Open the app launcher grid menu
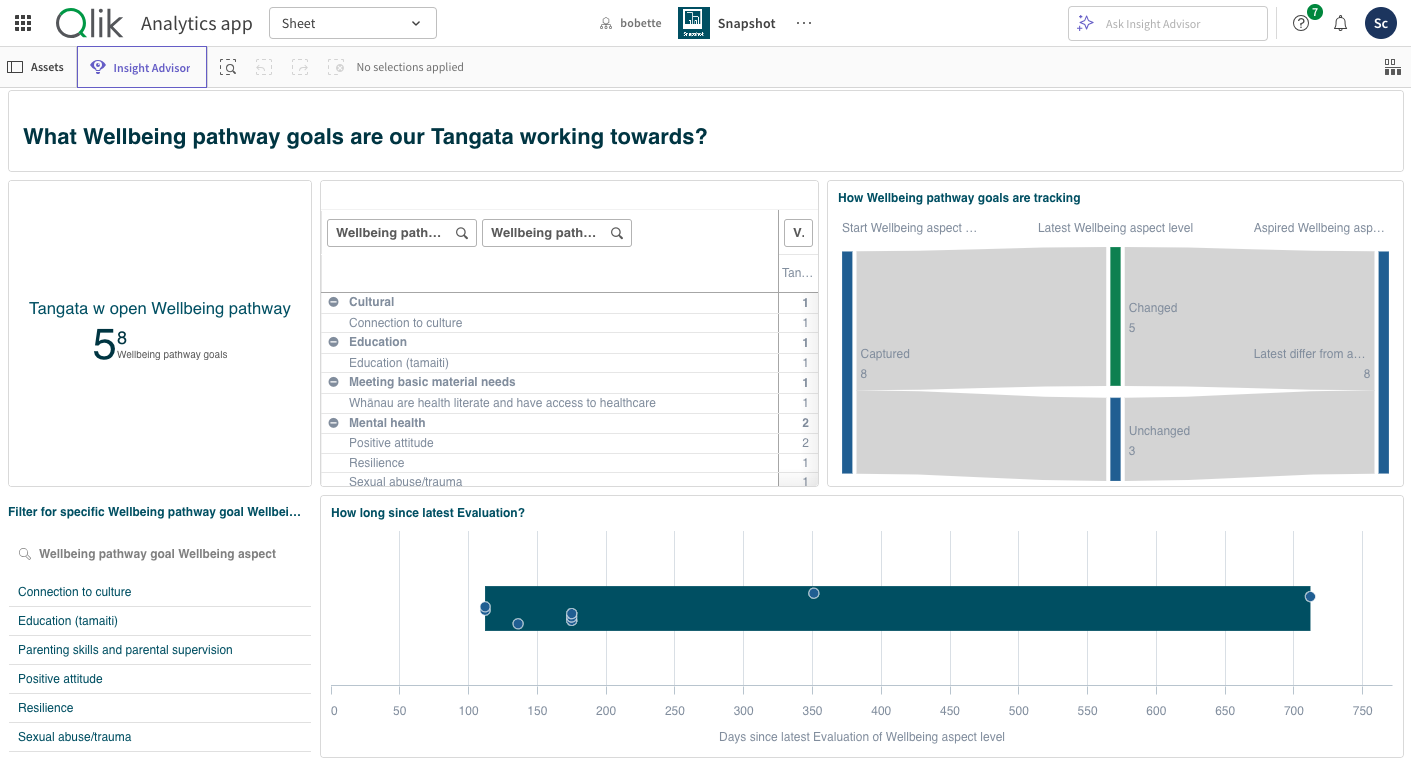Viewport: 1411px width, 764px height. click(x=23, y=23)
